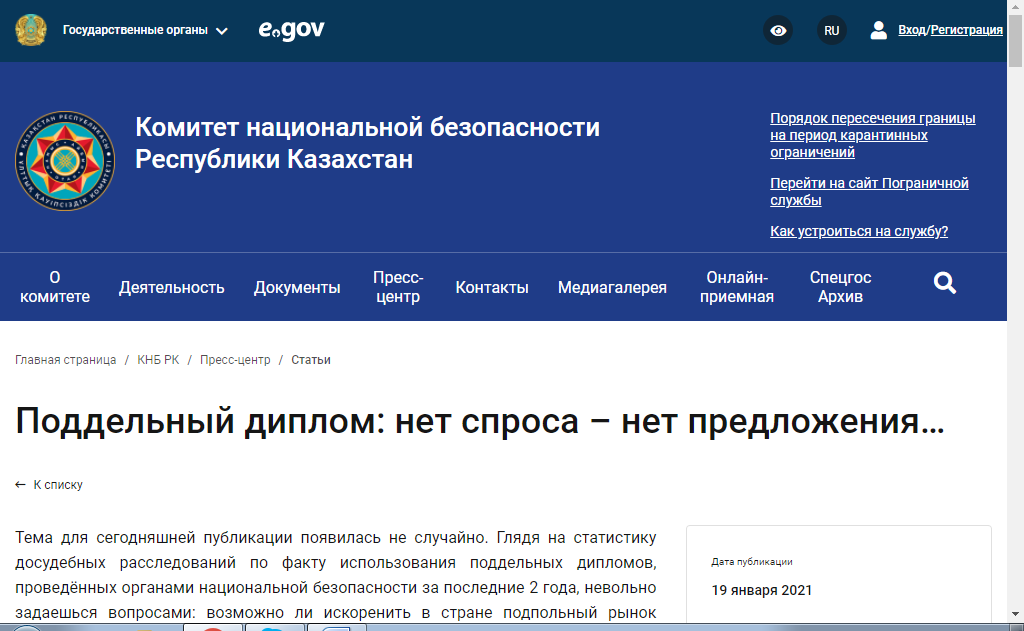This screenshot has width=1024, height=631.
Task: Select the Деятельность menu item
Action: pyautogui.click(x=172, y=287)
